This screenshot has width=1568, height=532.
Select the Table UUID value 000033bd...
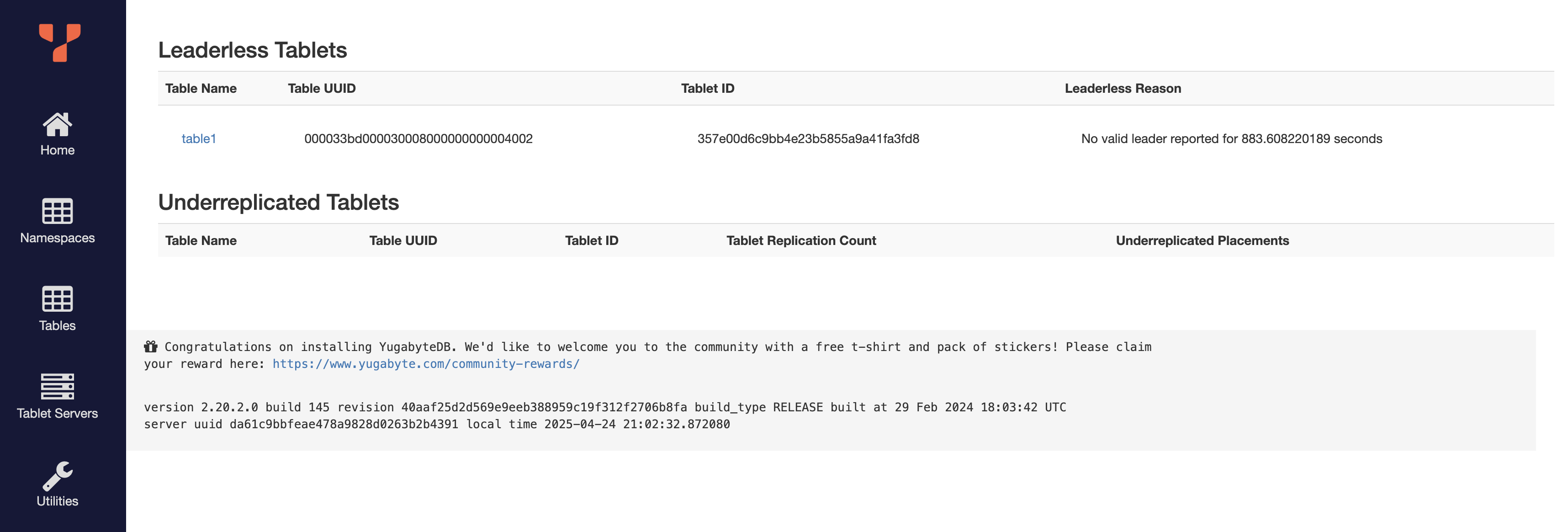(419, 139)
